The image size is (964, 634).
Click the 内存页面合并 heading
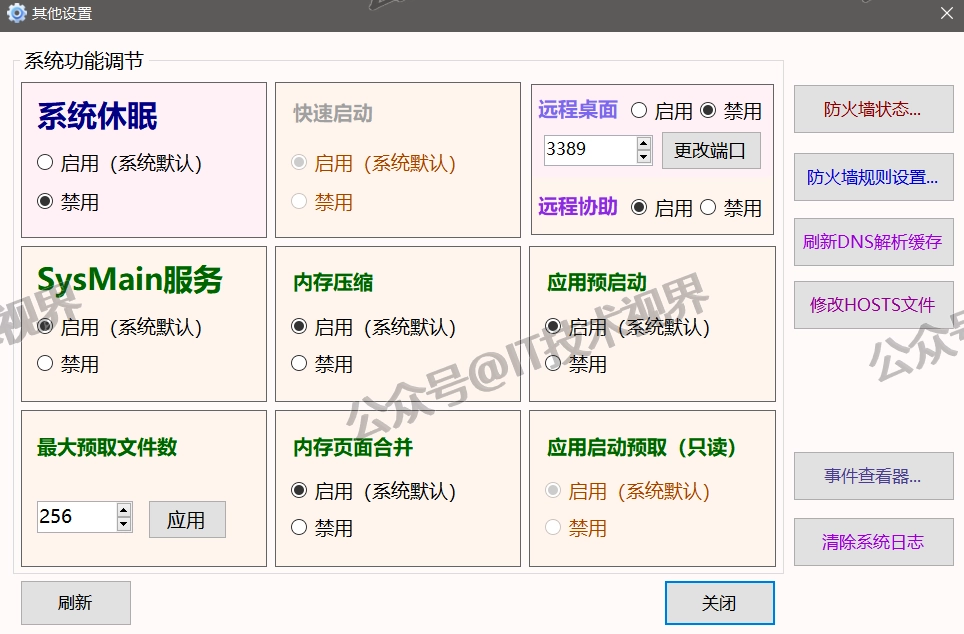352,447
